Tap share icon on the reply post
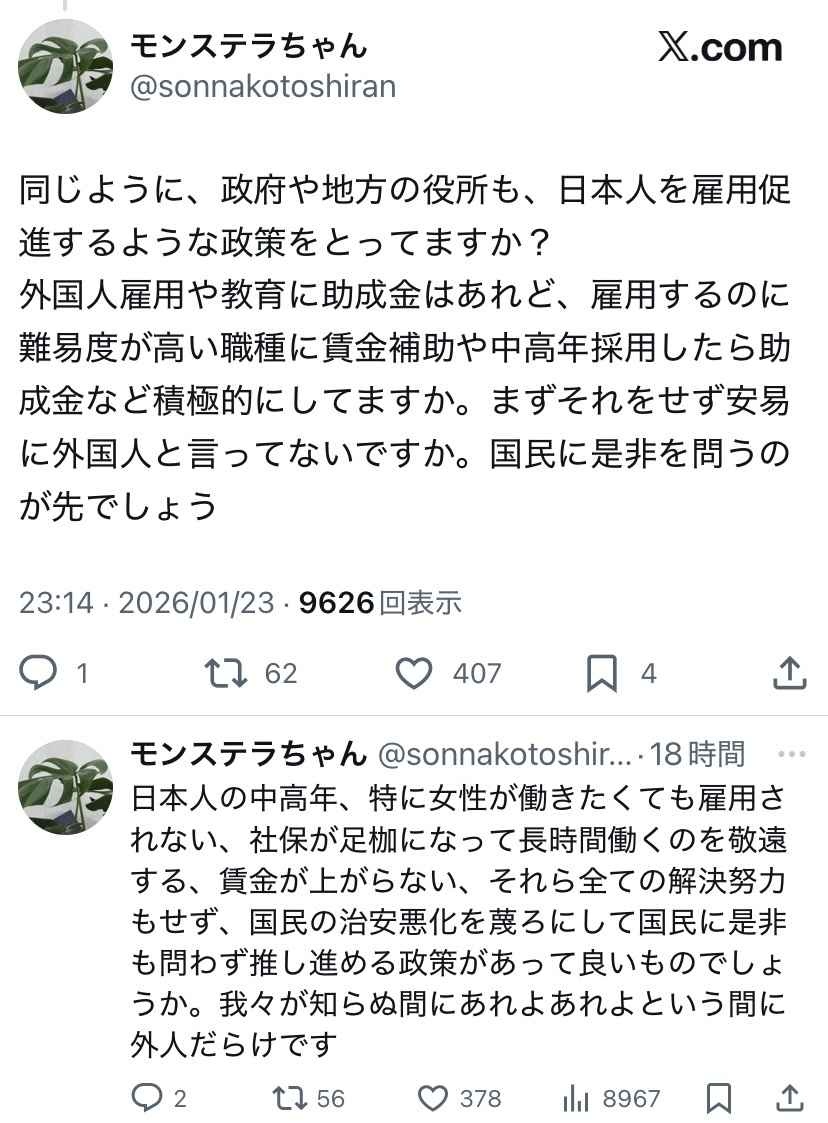 point(790,1098)
